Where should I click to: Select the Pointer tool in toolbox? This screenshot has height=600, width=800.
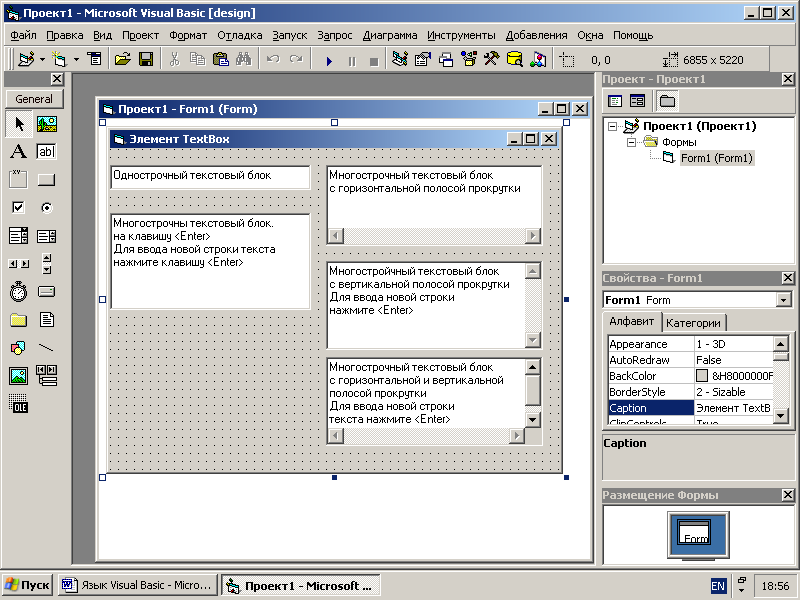[x=19, y=124]
